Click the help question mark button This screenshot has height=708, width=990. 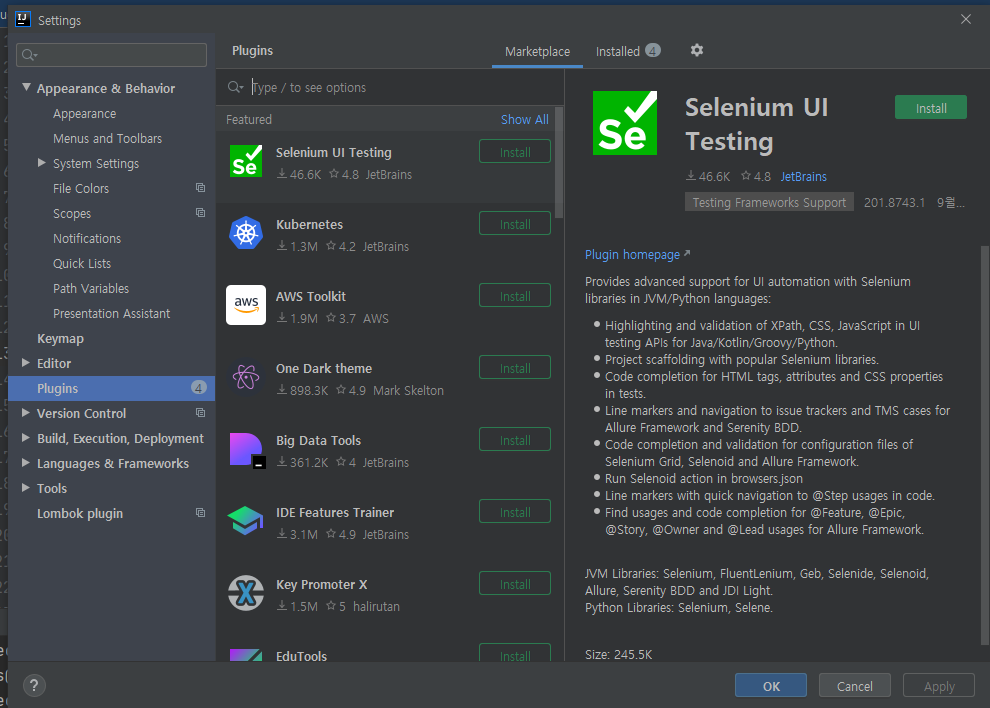coord(34,685)
